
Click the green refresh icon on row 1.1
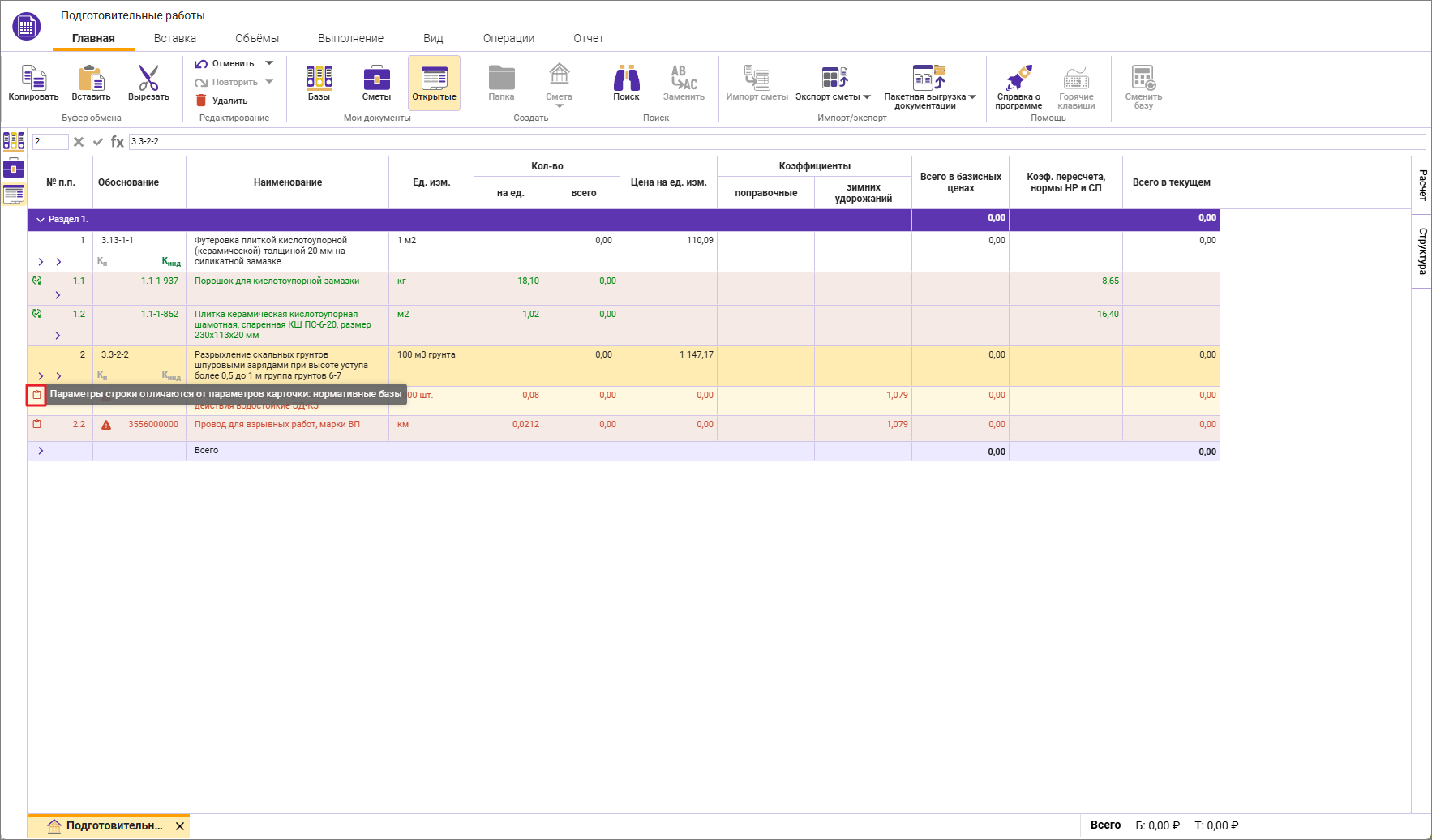(x=36, y=281)
